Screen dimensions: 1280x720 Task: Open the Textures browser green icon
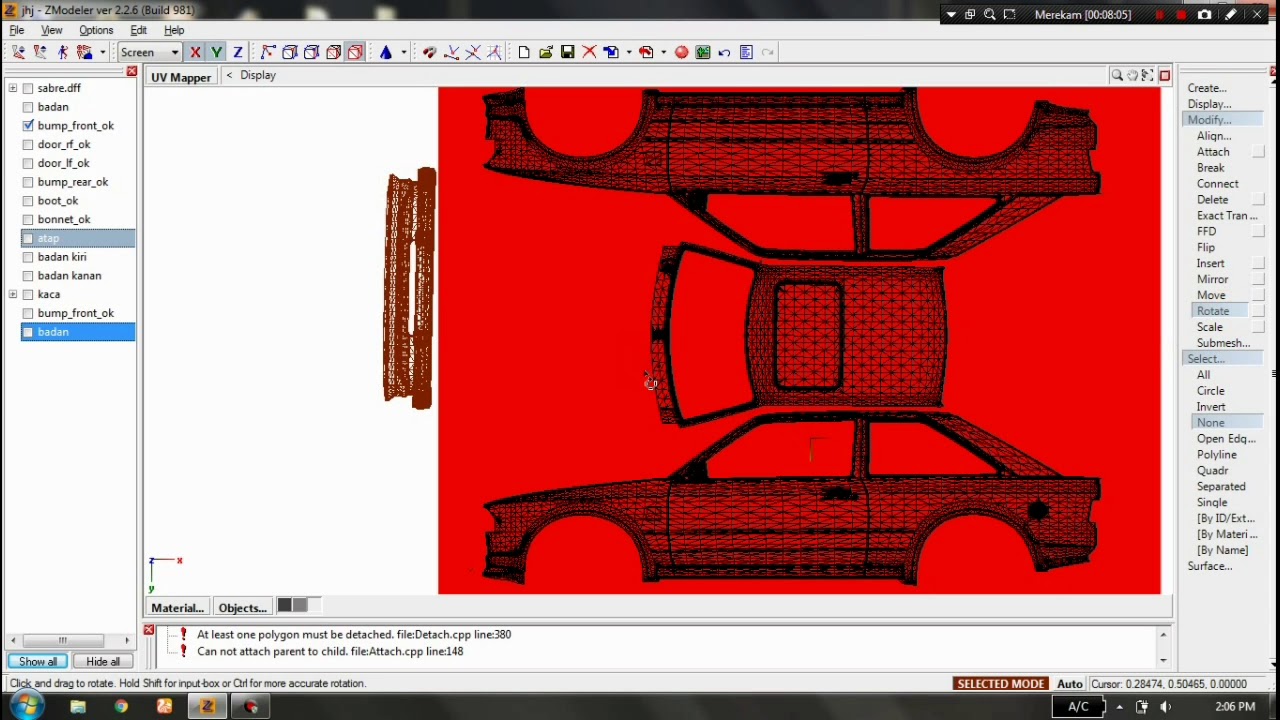(x=703, y=52)
